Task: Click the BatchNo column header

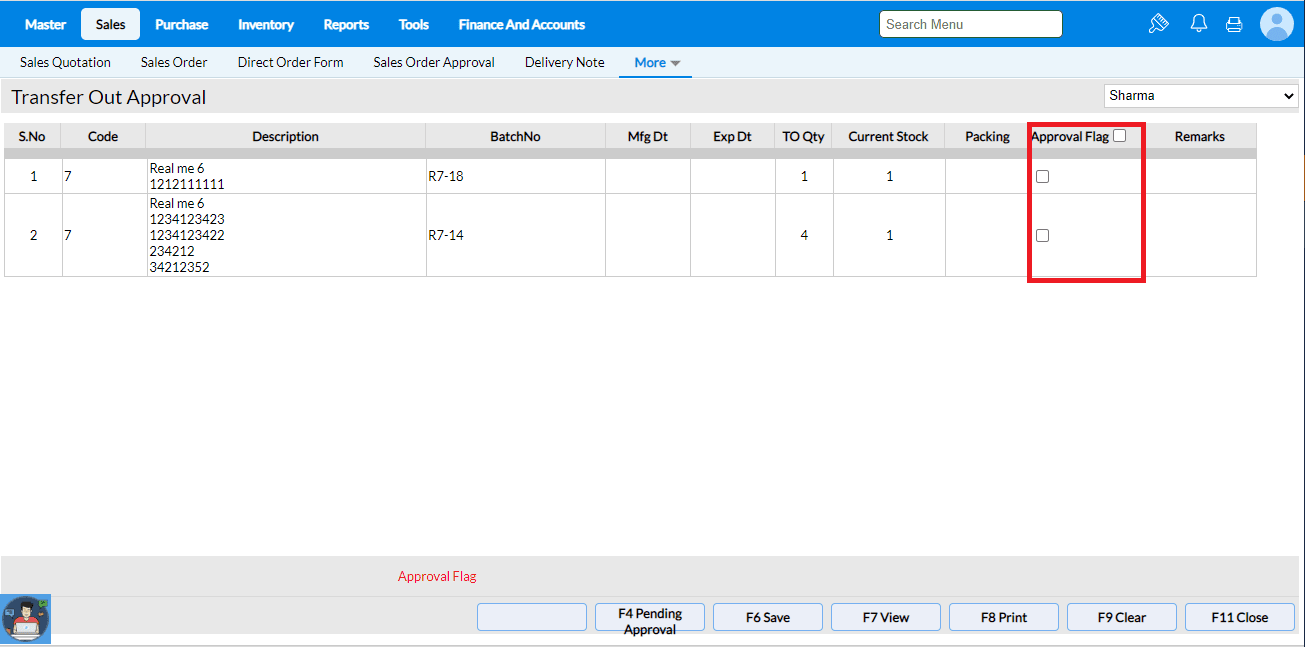Action: [516, 136]
